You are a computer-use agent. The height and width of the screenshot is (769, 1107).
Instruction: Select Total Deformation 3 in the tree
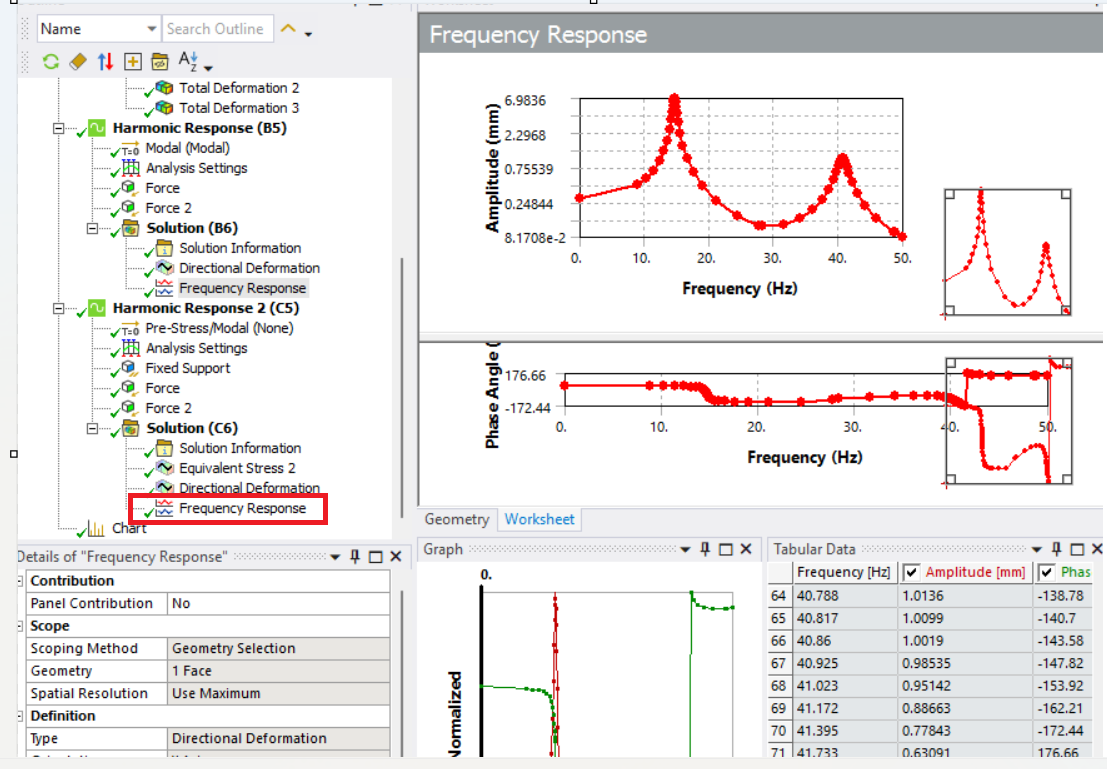point(239,107)
